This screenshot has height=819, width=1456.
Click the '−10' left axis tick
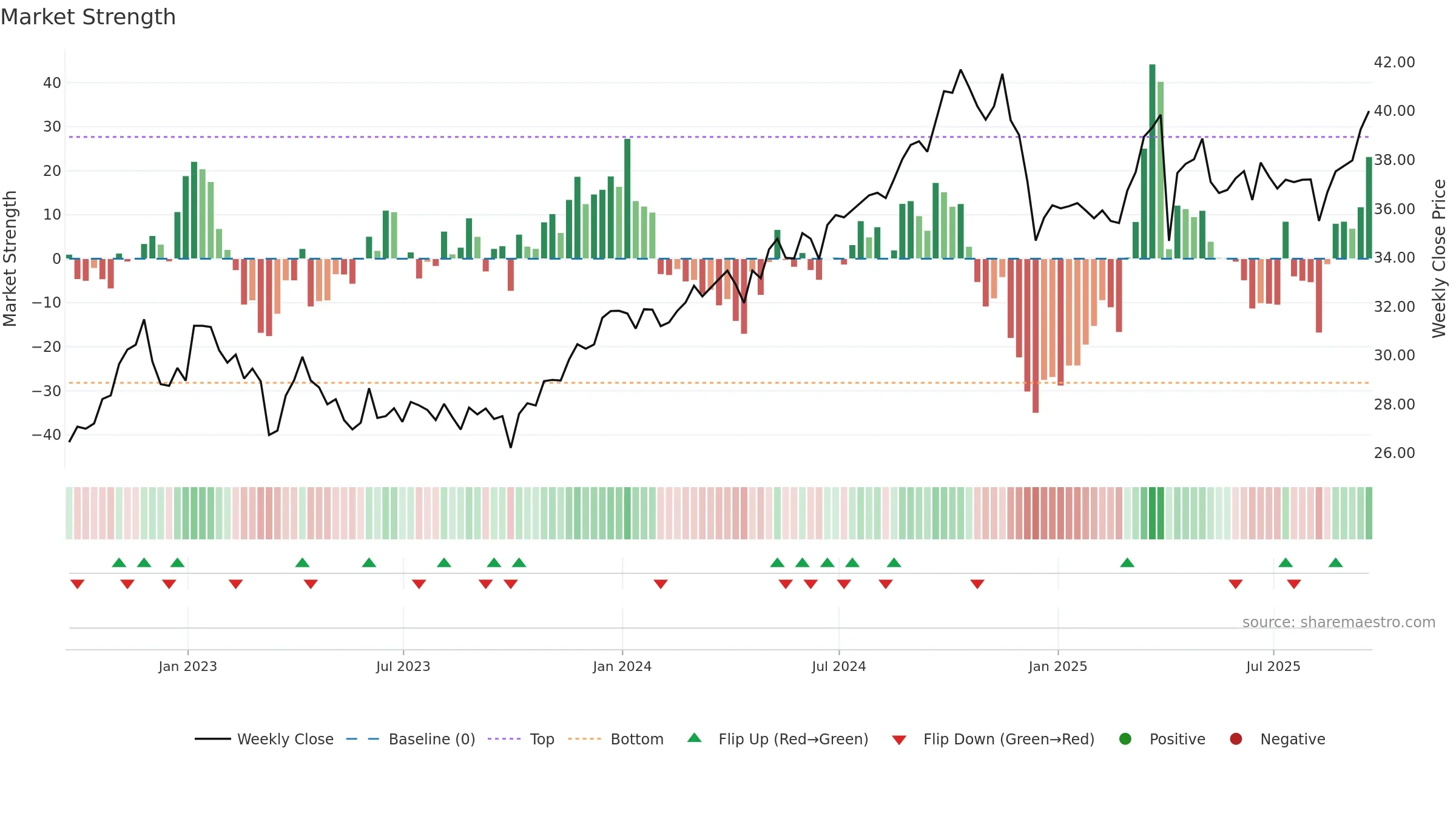click(x=47, y=303)
